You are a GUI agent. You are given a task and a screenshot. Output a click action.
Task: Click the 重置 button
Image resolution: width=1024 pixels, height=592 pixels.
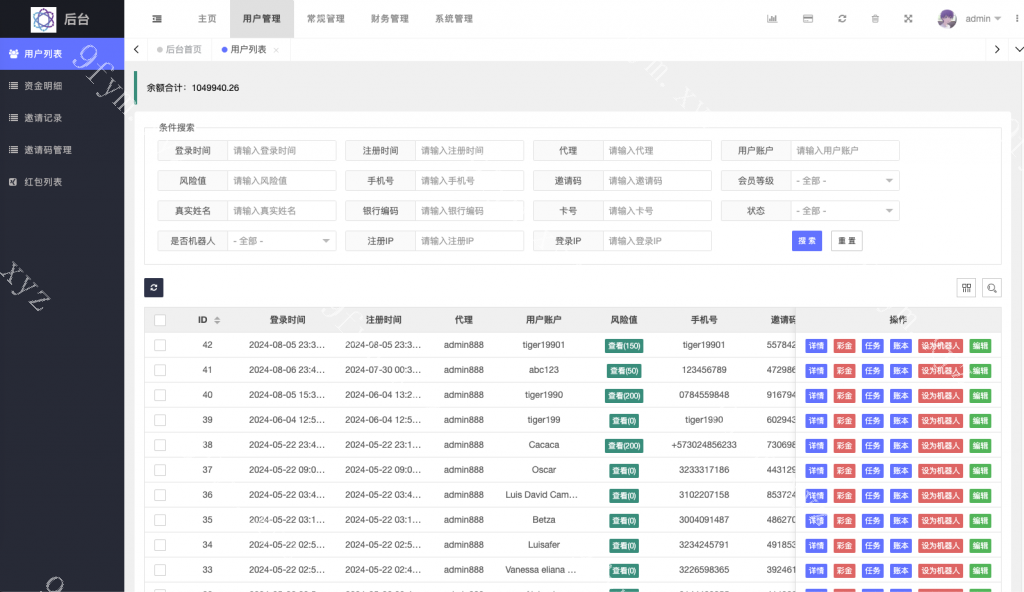point(847,241)
